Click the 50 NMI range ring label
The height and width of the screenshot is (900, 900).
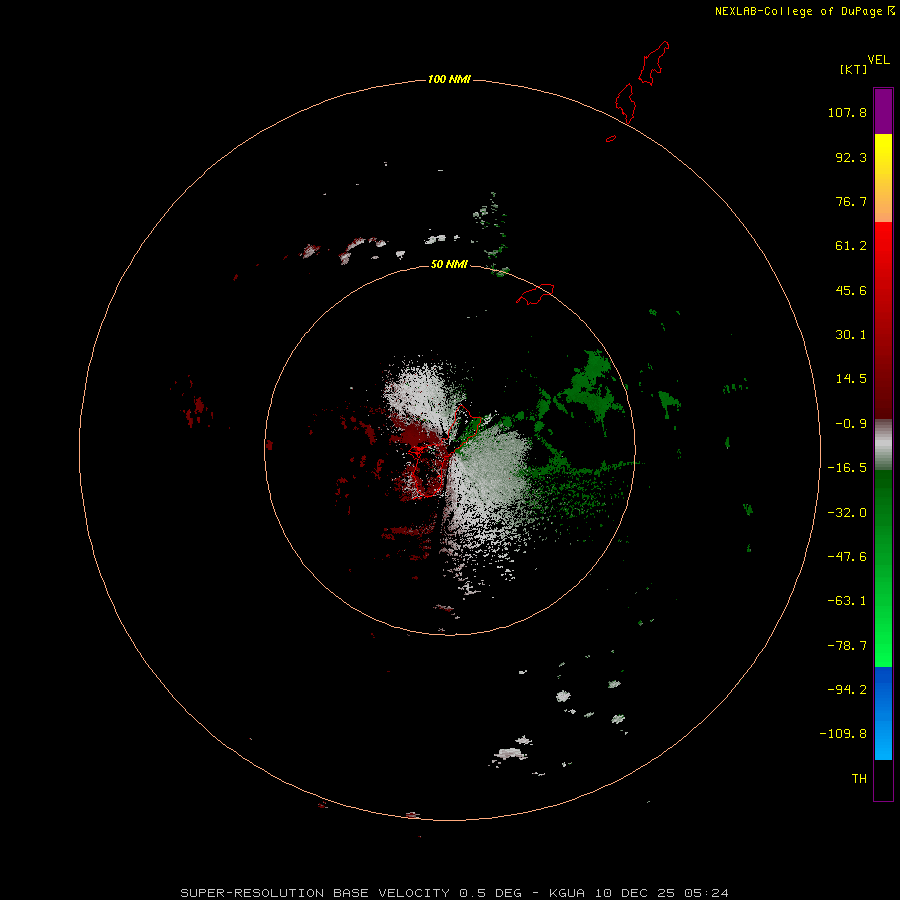[449, 264]
